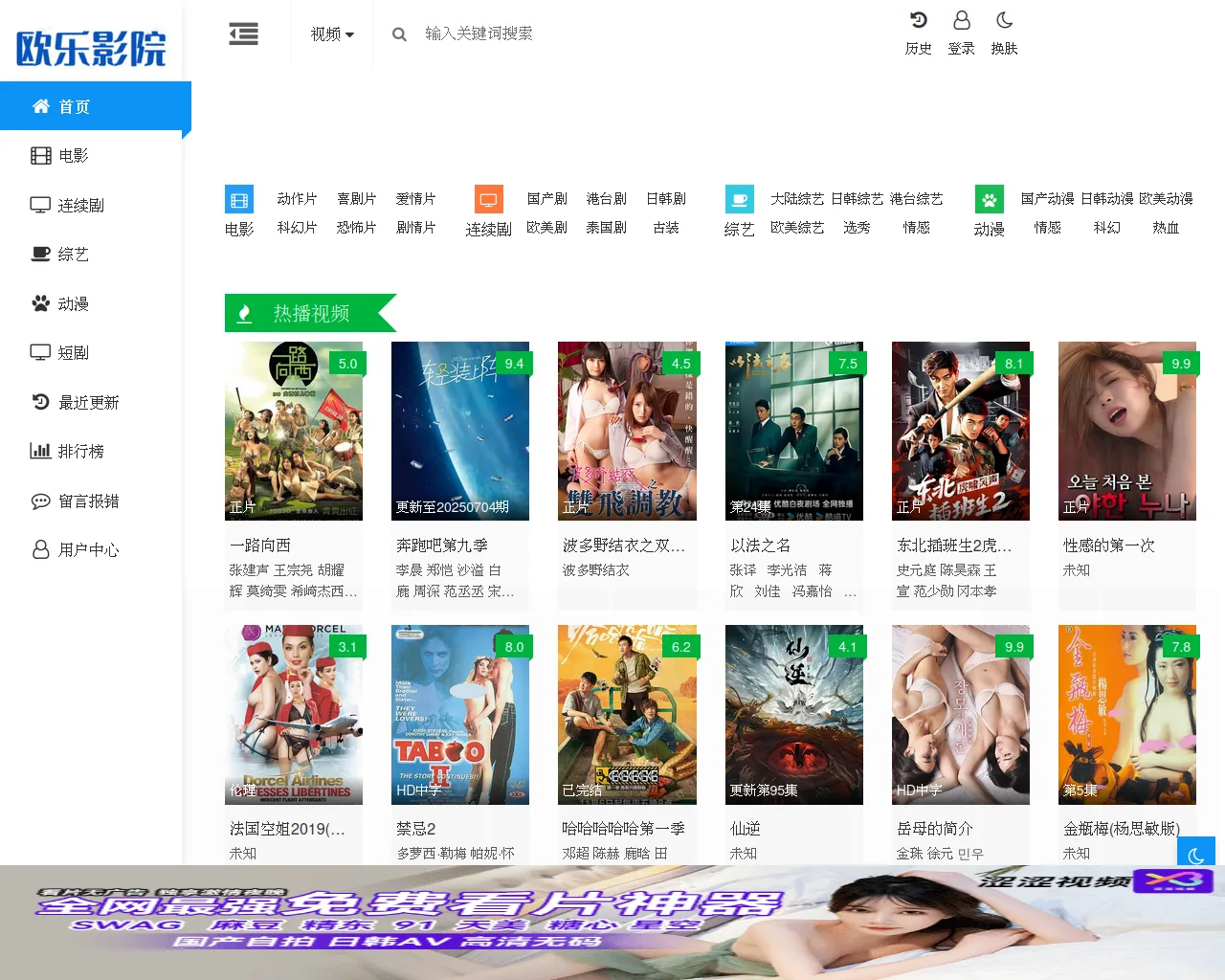Viewport: 1225px width, 980px height.
Task: Click the search magnifier icon
Action: click(399, 34)
